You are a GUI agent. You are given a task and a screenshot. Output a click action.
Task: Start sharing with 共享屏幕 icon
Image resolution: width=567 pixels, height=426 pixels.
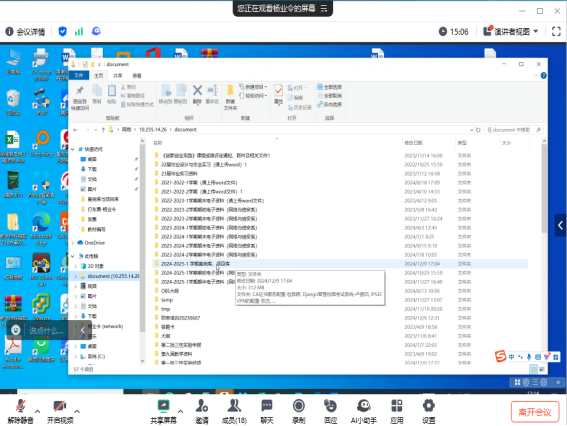pyautogui.click(x=163, y=412)
